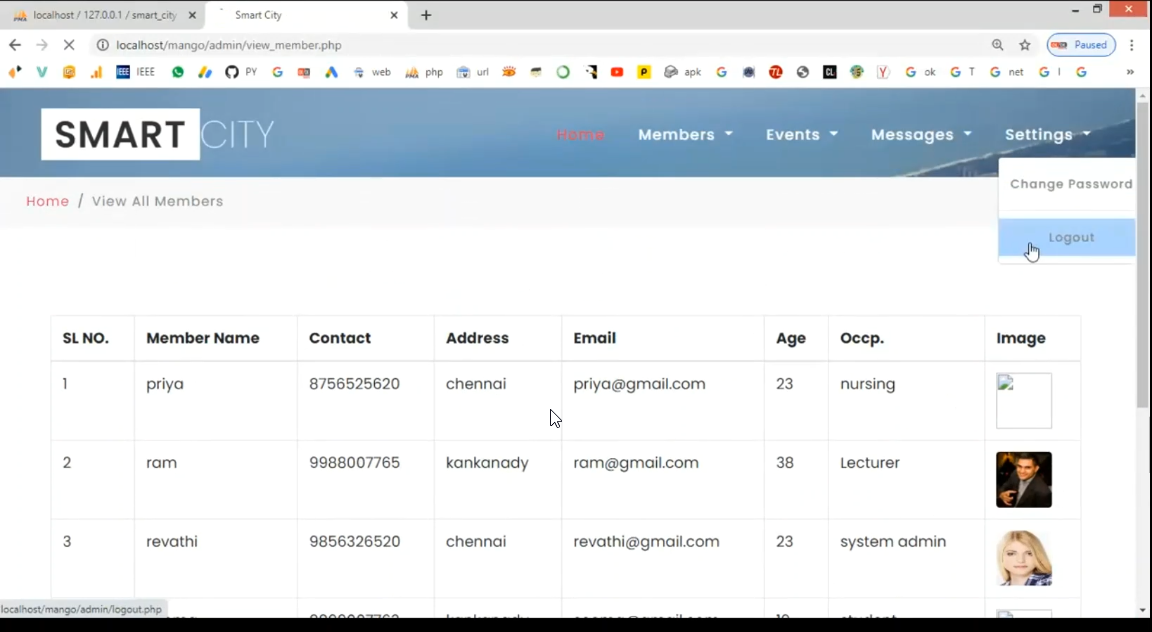
Task: Expand the Members dropdown menu
Action: tap(685, 134)
